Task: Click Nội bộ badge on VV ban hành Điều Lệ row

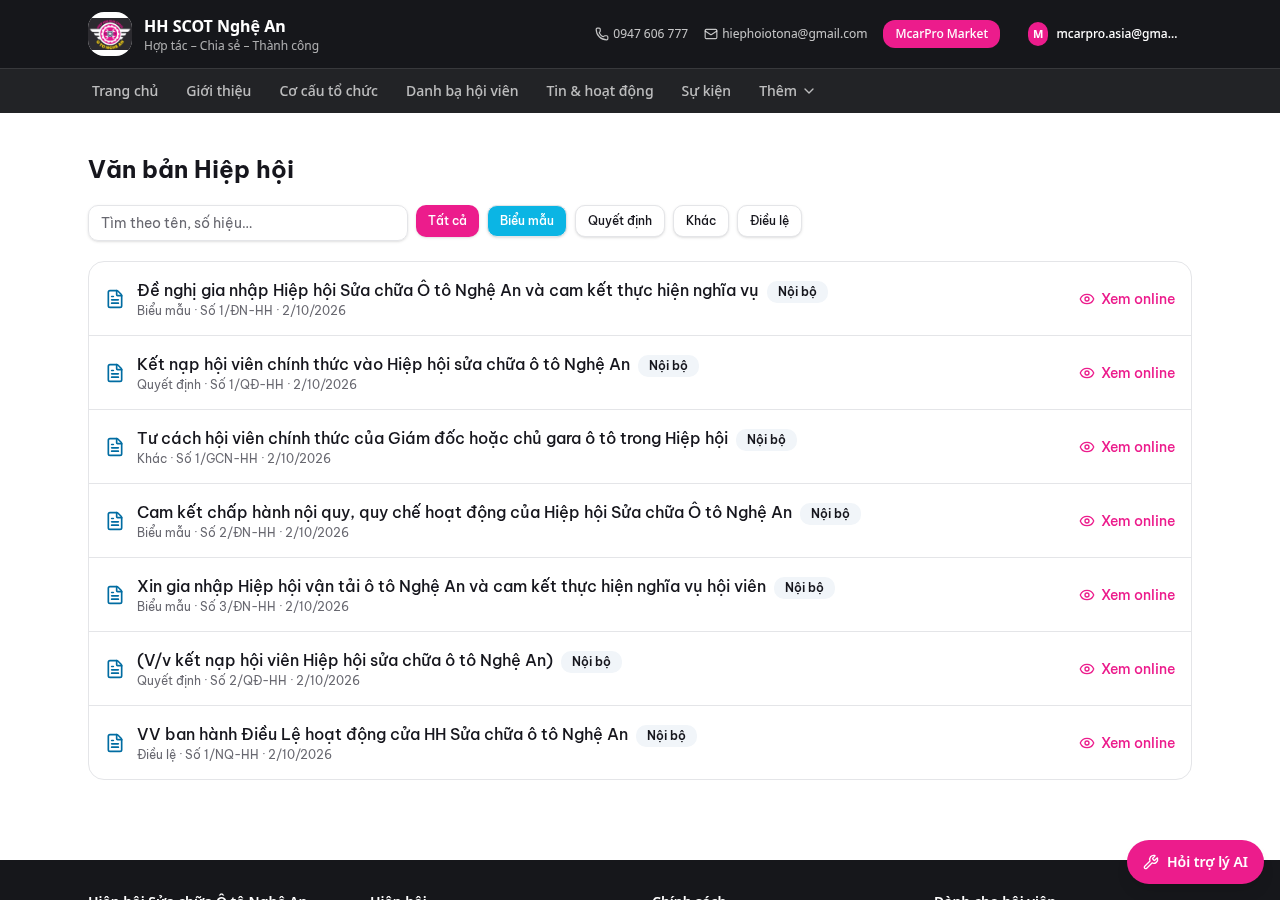Action: point(666,736)
